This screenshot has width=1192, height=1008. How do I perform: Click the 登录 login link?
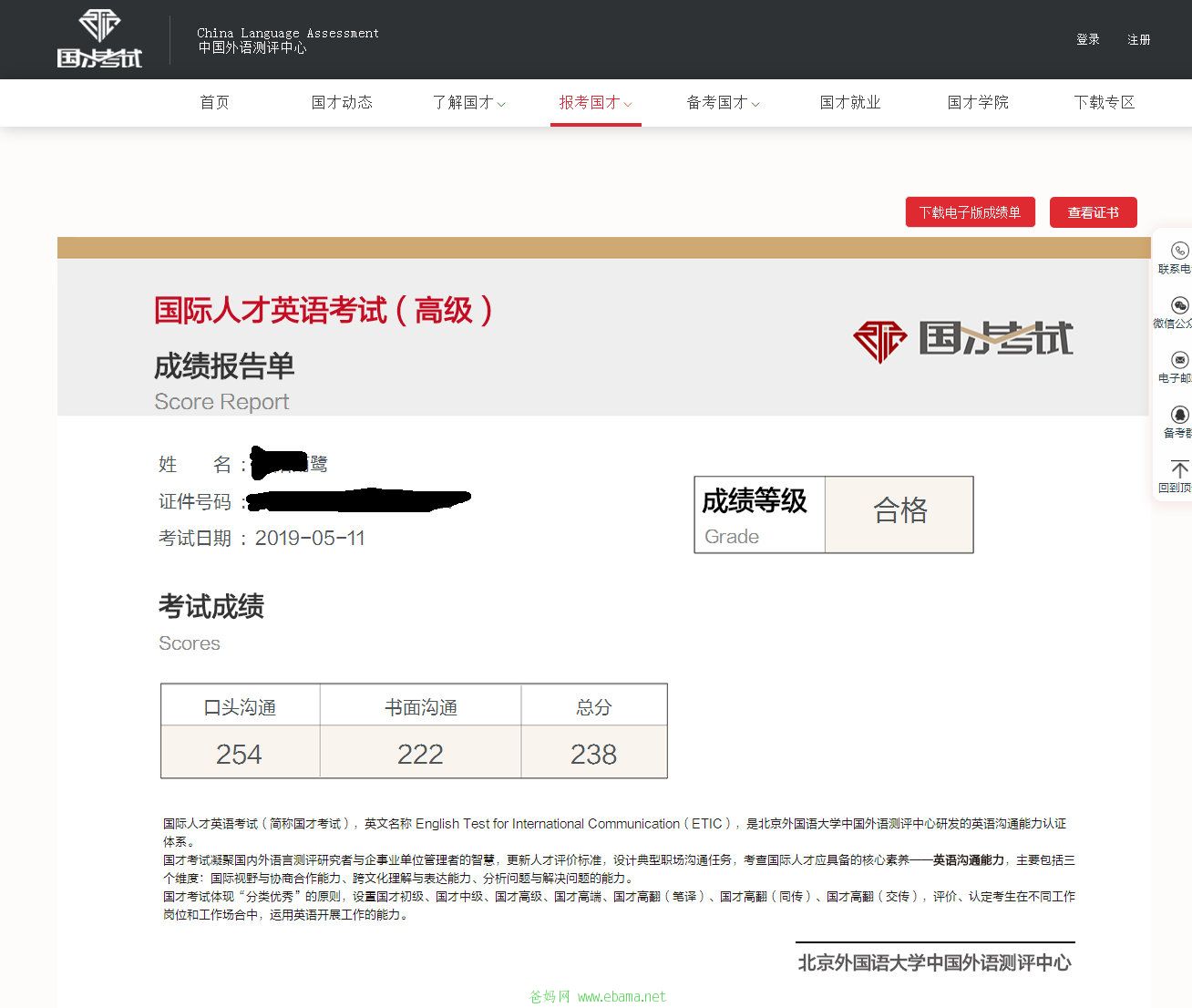[1088, 39]
